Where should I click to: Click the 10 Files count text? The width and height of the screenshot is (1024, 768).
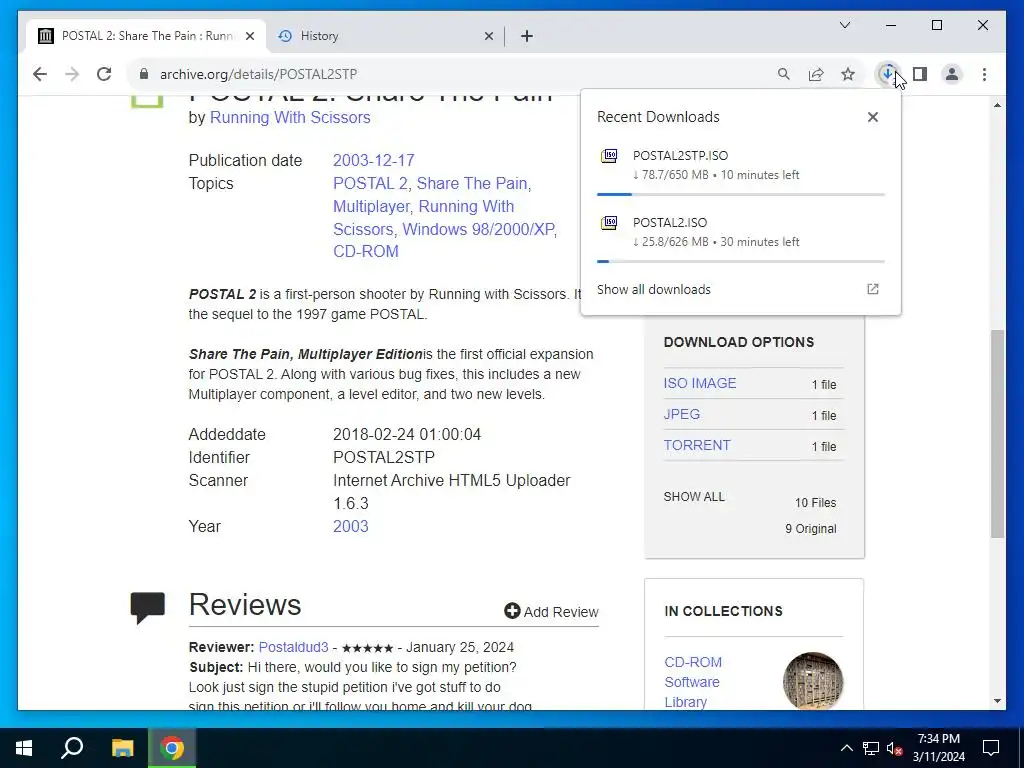[815, 503]
